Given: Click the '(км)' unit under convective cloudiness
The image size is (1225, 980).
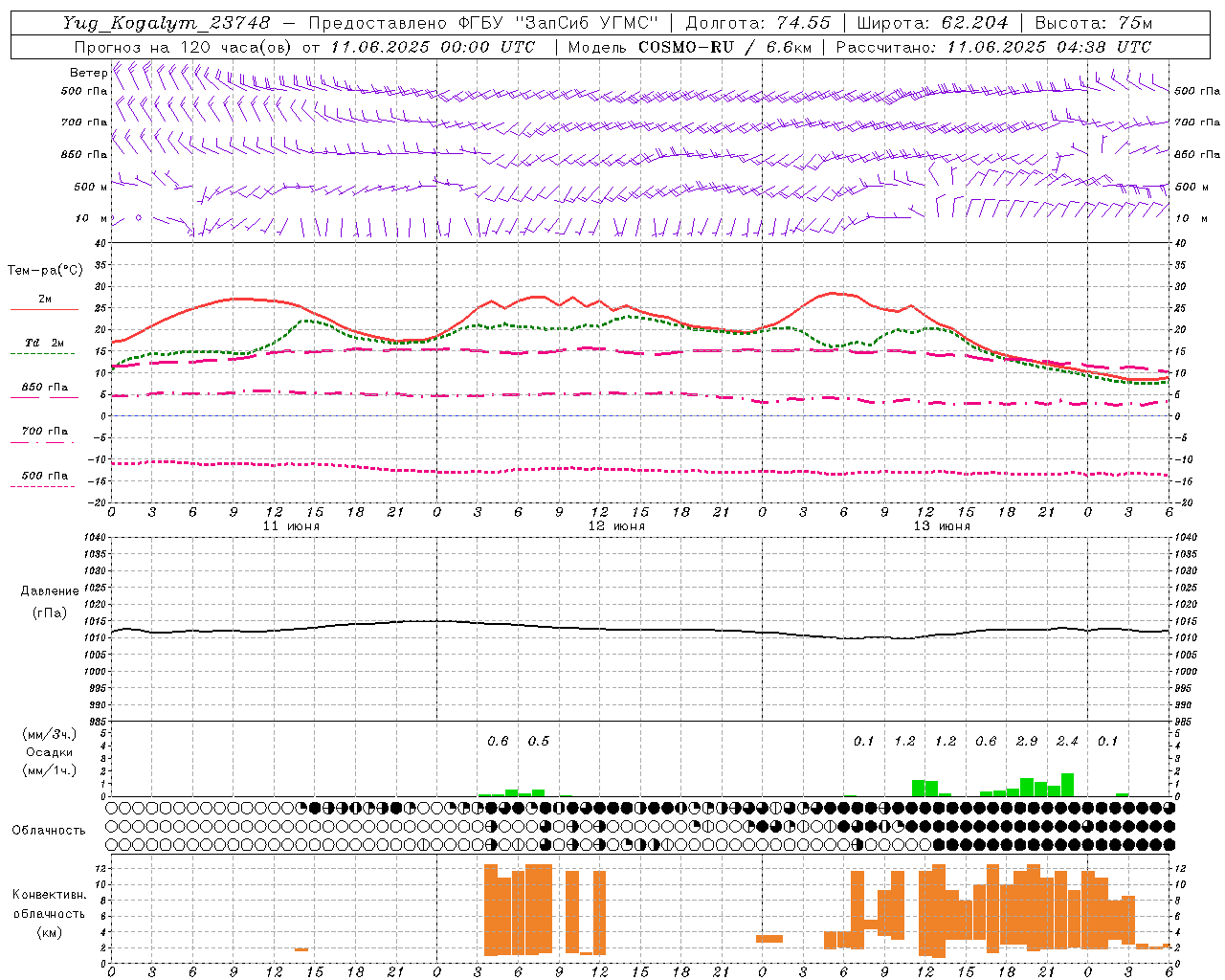Looking at the screenshot, I should (x=50, y=933).
